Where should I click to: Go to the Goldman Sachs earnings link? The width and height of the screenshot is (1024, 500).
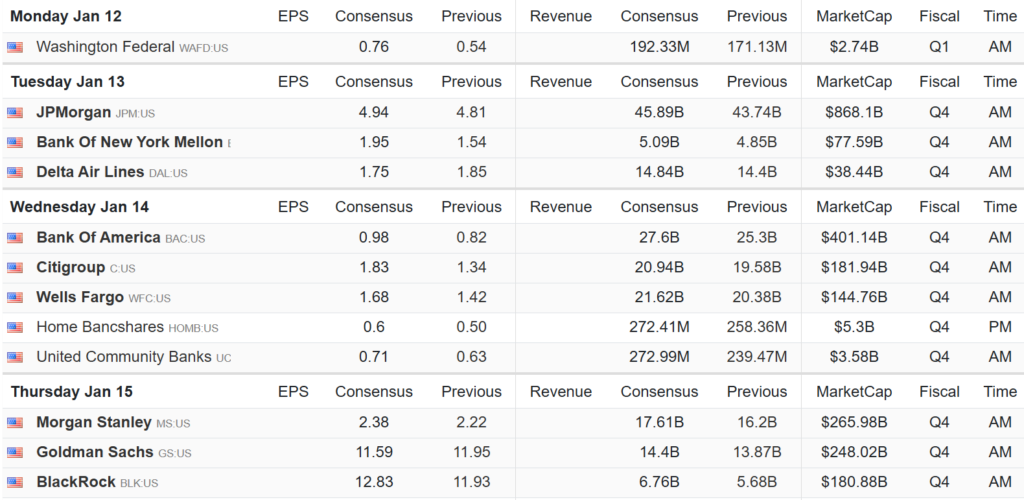[x=95, y=452]
